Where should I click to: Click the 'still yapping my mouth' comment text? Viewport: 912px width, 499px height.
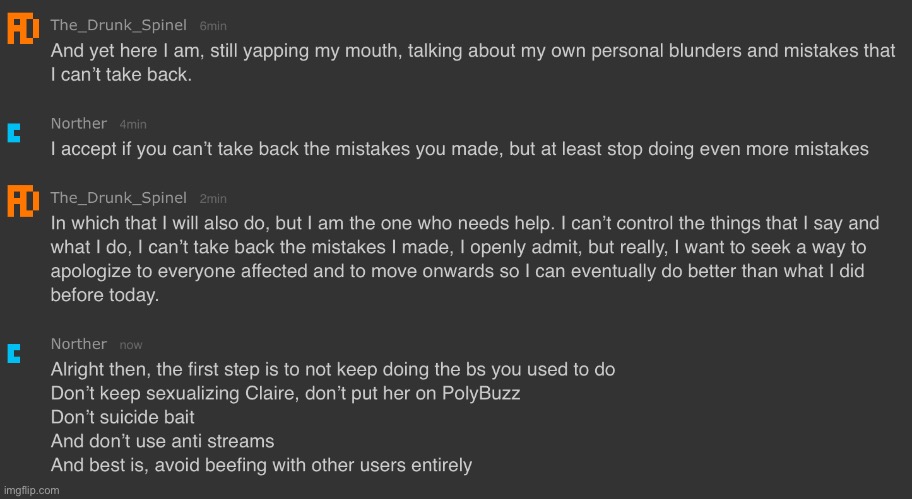pyautogui.click(x=472, y=62)
